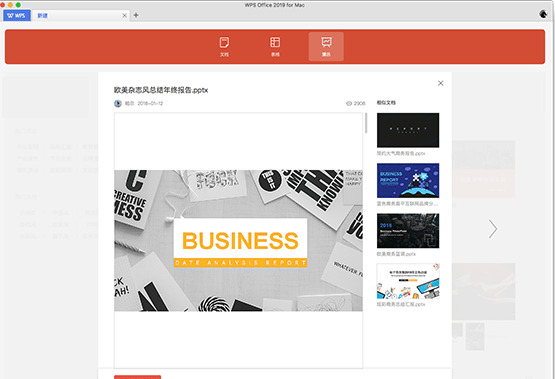Viewport: 555px width, 379px height.
Task: Click the views count number 2908
Action: point(359,103)
